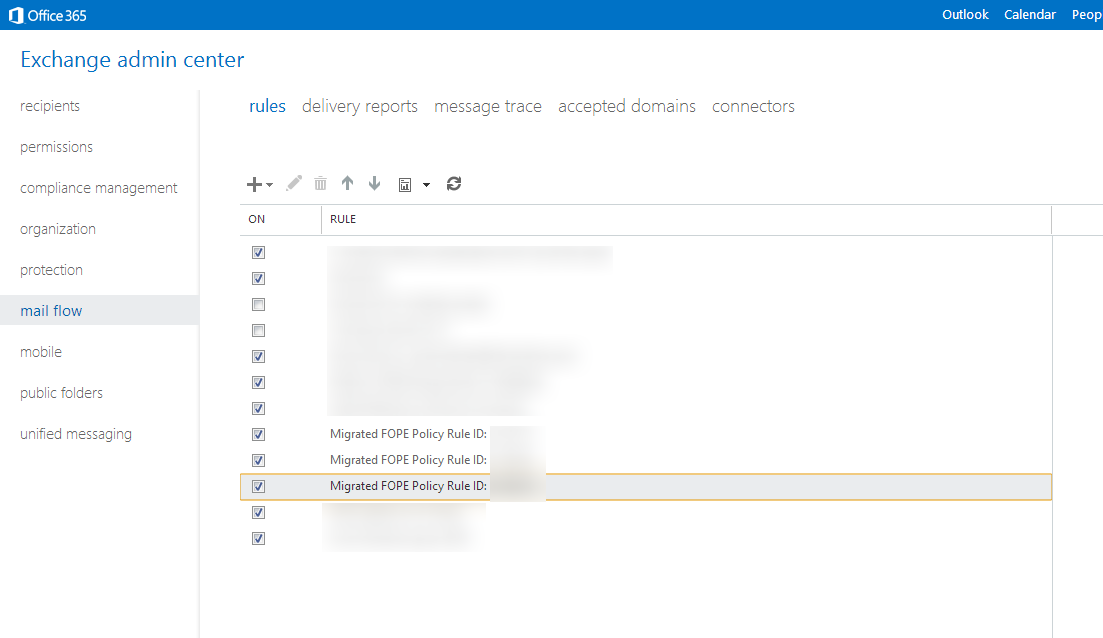Select mail flow in the sidebar
Viewport: 1103px width, 638px height.
[x=99, y=310]
